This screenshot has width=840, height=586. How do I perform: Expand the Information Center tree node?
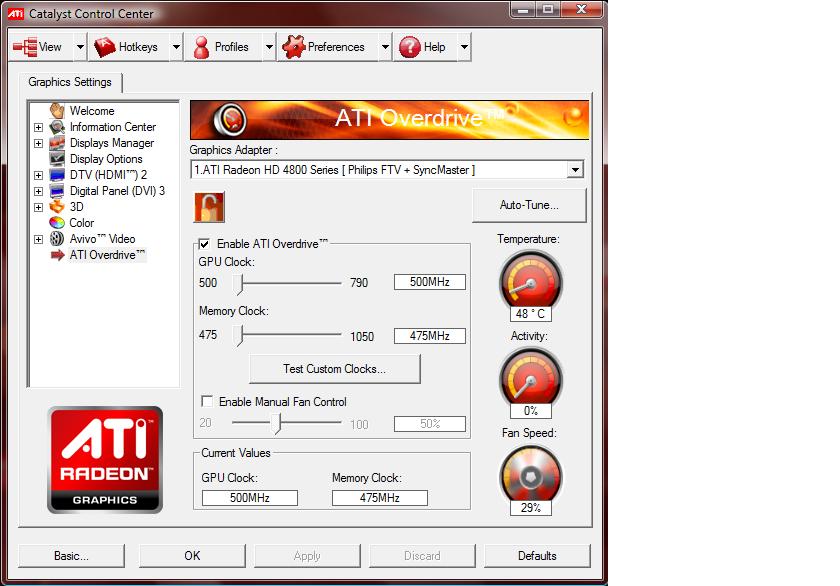(38, 127)
